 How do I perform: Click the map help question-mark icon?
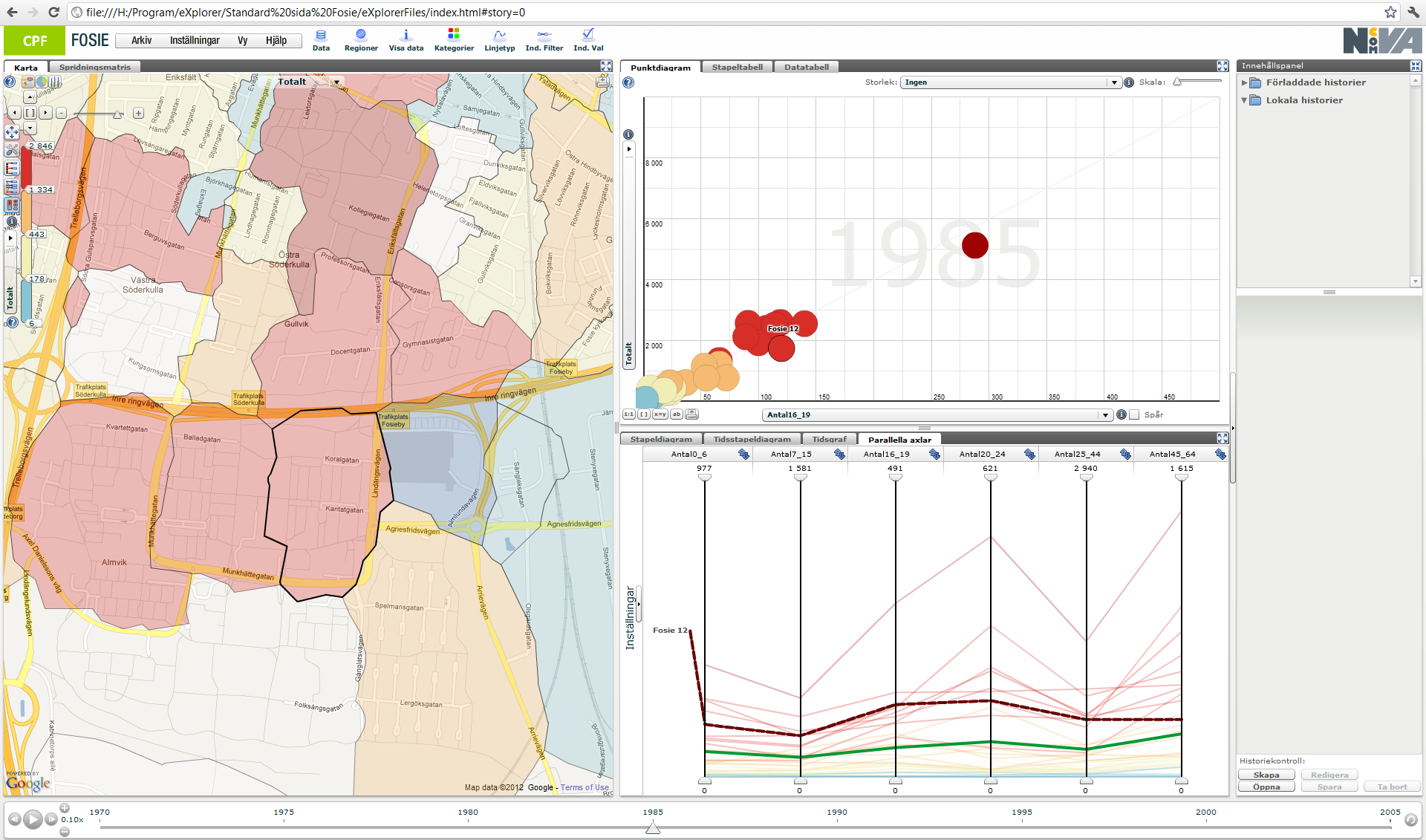[x=10, y=82]
